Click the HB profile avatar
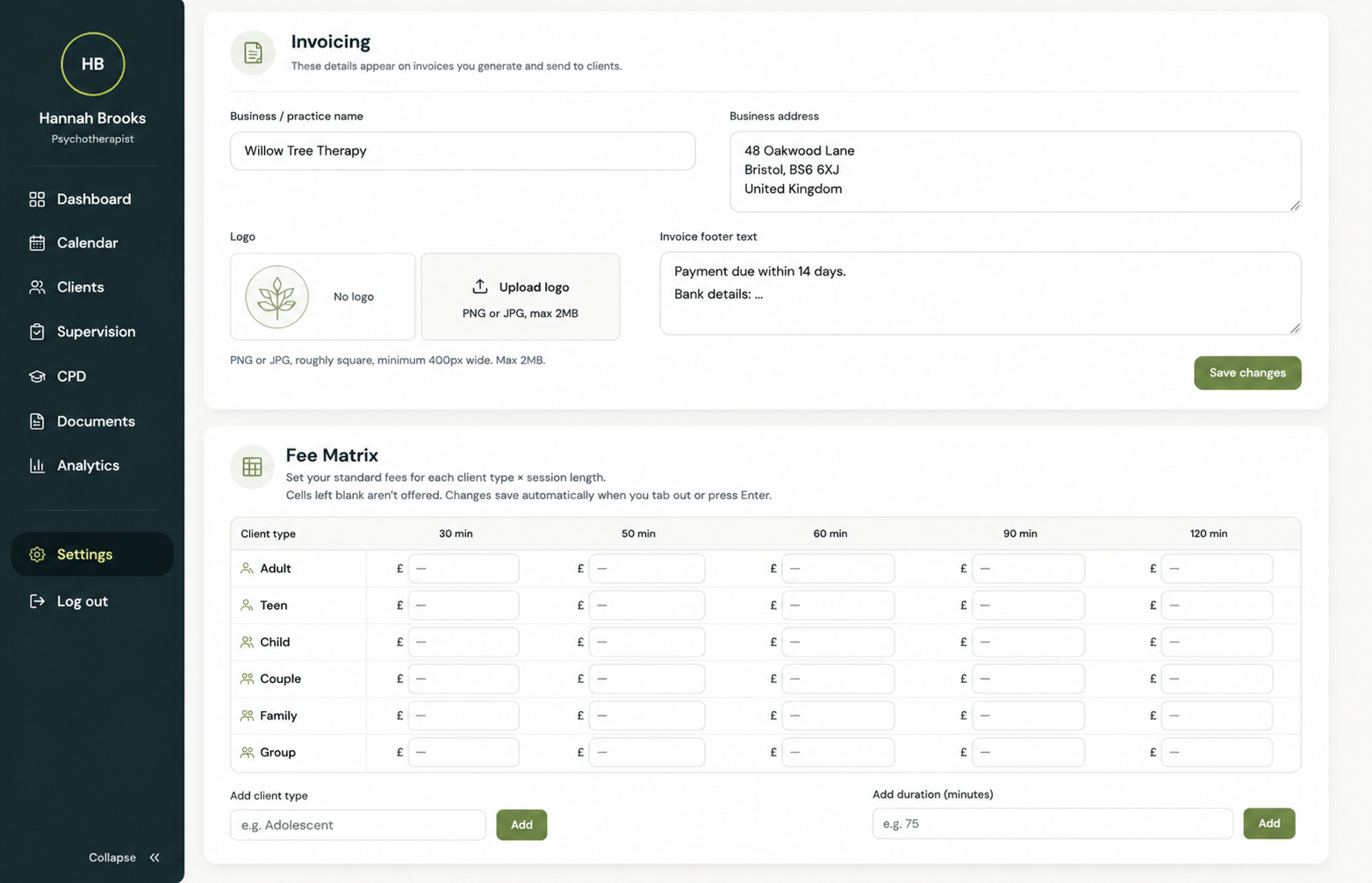 point(92,64)
